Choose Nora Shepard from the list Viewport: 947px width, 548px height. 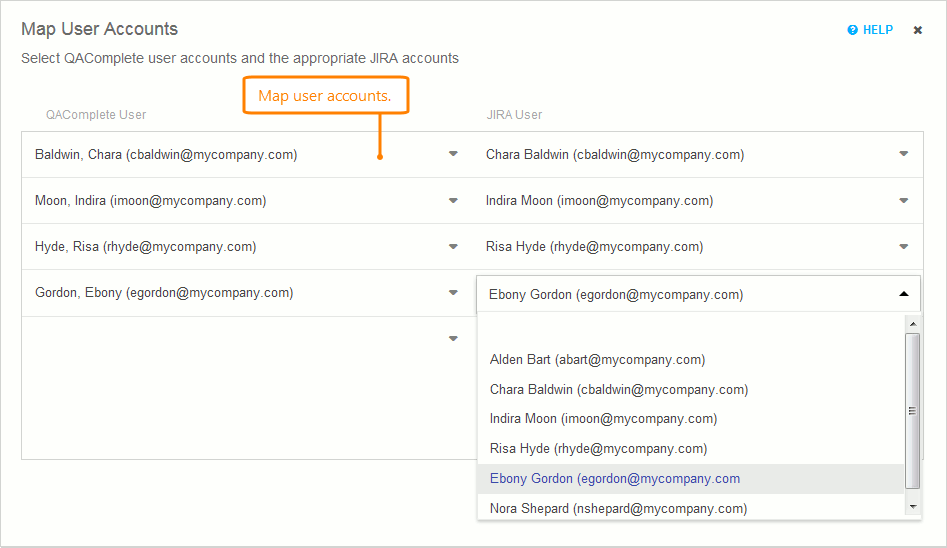click(618, 509)
